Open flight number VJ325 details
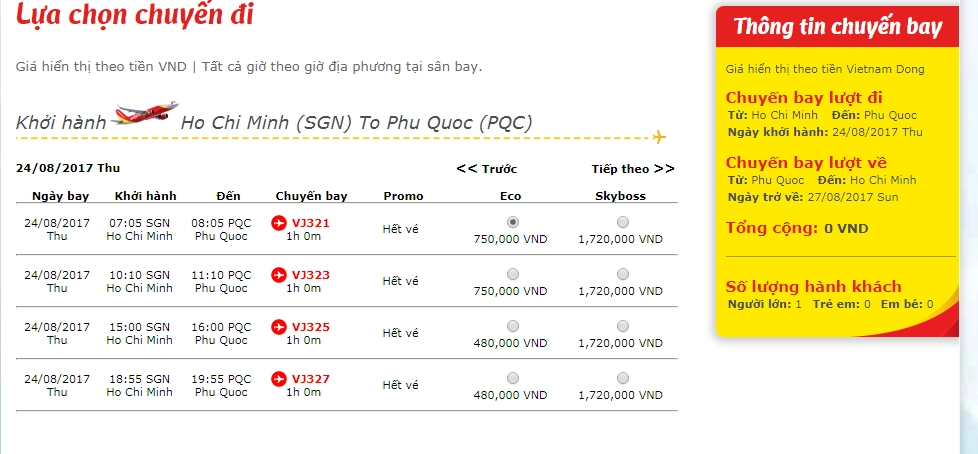Viewport: 978px width, 454px height. click(x=311, y=327)
